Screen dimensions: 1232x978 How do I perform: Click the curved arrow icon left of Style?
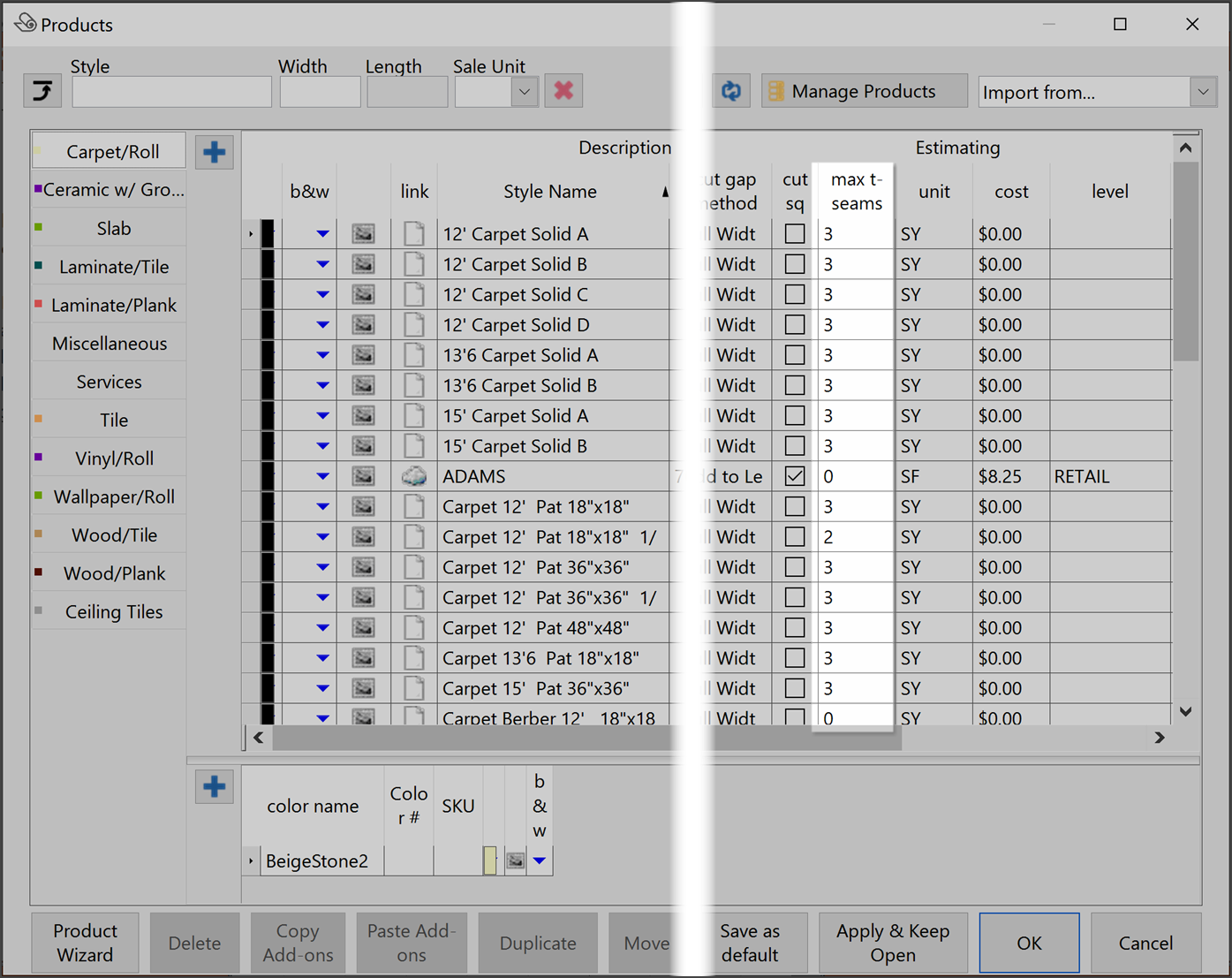(42, 91)
